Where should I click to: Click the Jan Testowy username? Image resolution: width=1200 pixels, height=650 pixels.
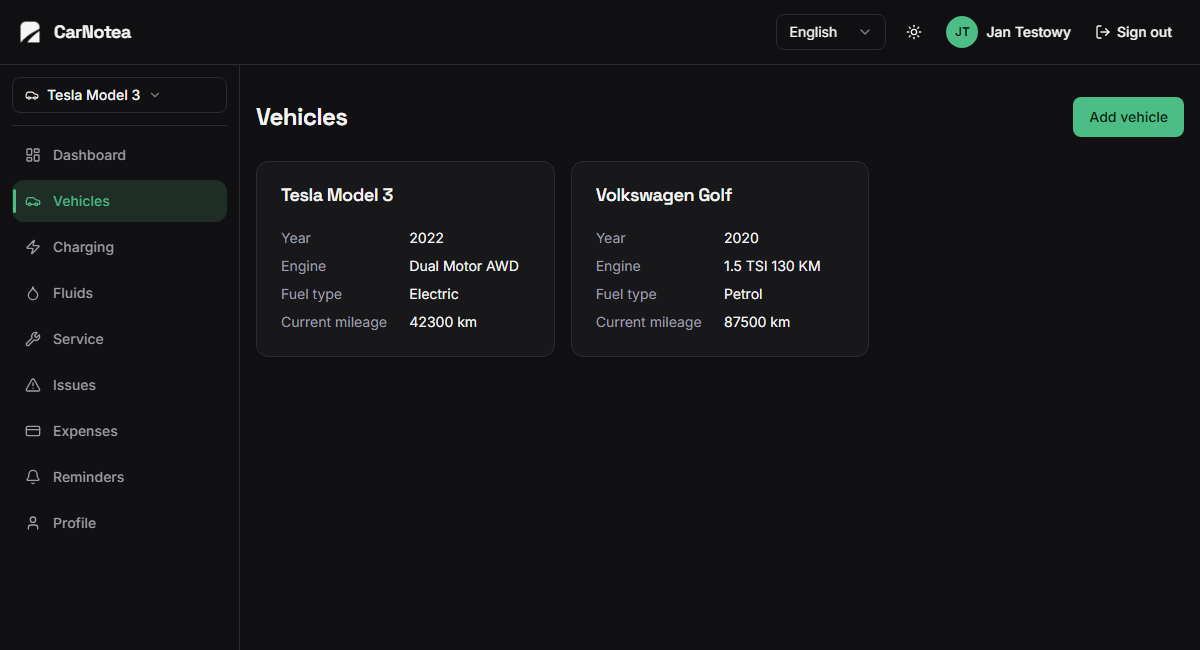(1028, 32)
